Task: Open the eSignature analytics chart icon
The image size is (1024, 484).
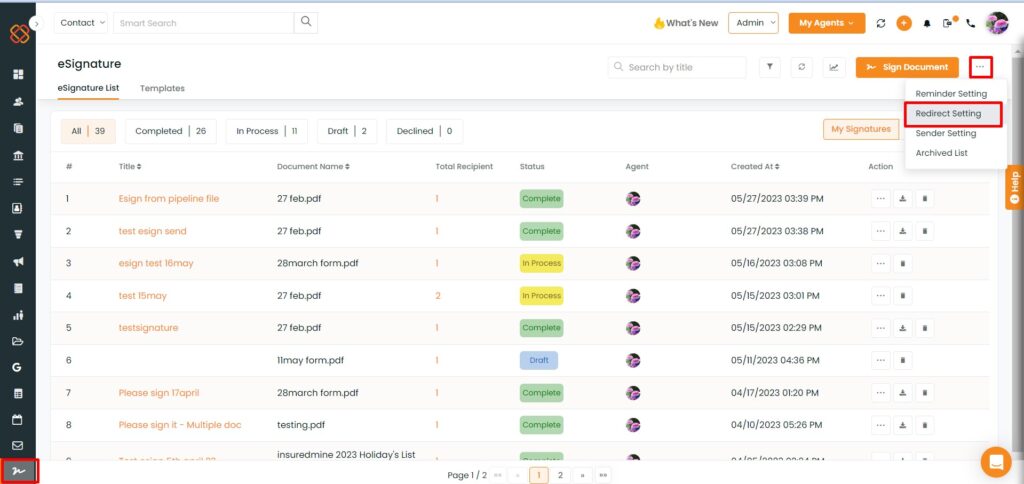Action: point(834,67)
